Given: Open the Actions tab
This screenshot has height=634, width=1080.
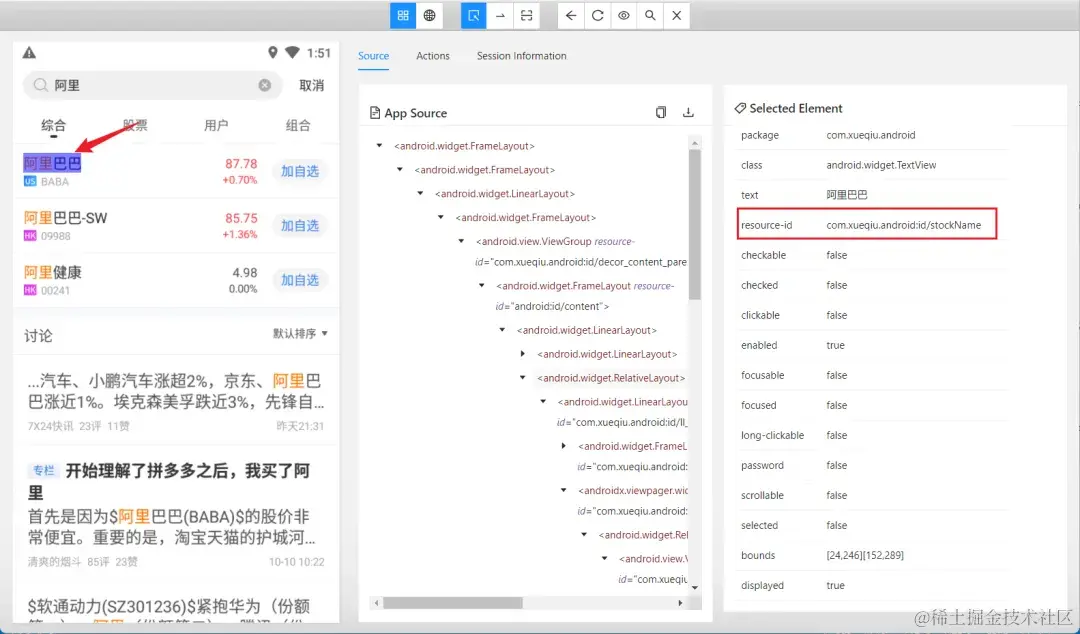Looking at the screenshot, I should [x=433, y=56].
